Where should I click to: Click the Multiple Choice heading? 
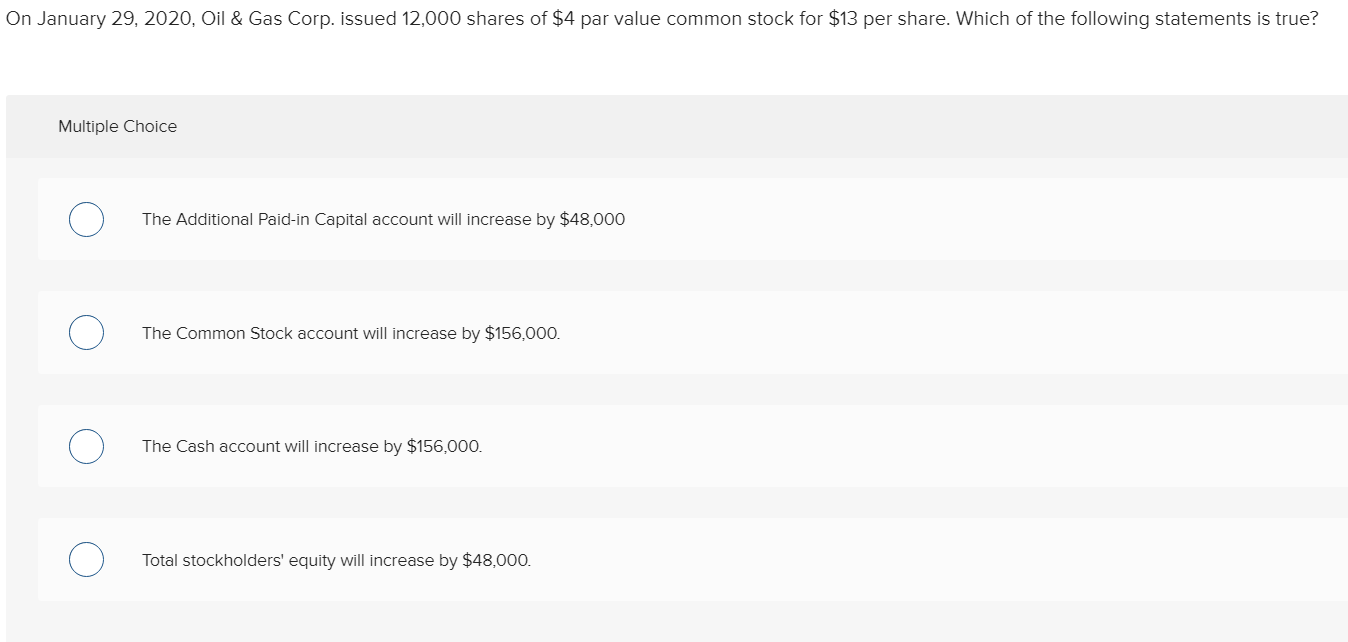(117, 126)
